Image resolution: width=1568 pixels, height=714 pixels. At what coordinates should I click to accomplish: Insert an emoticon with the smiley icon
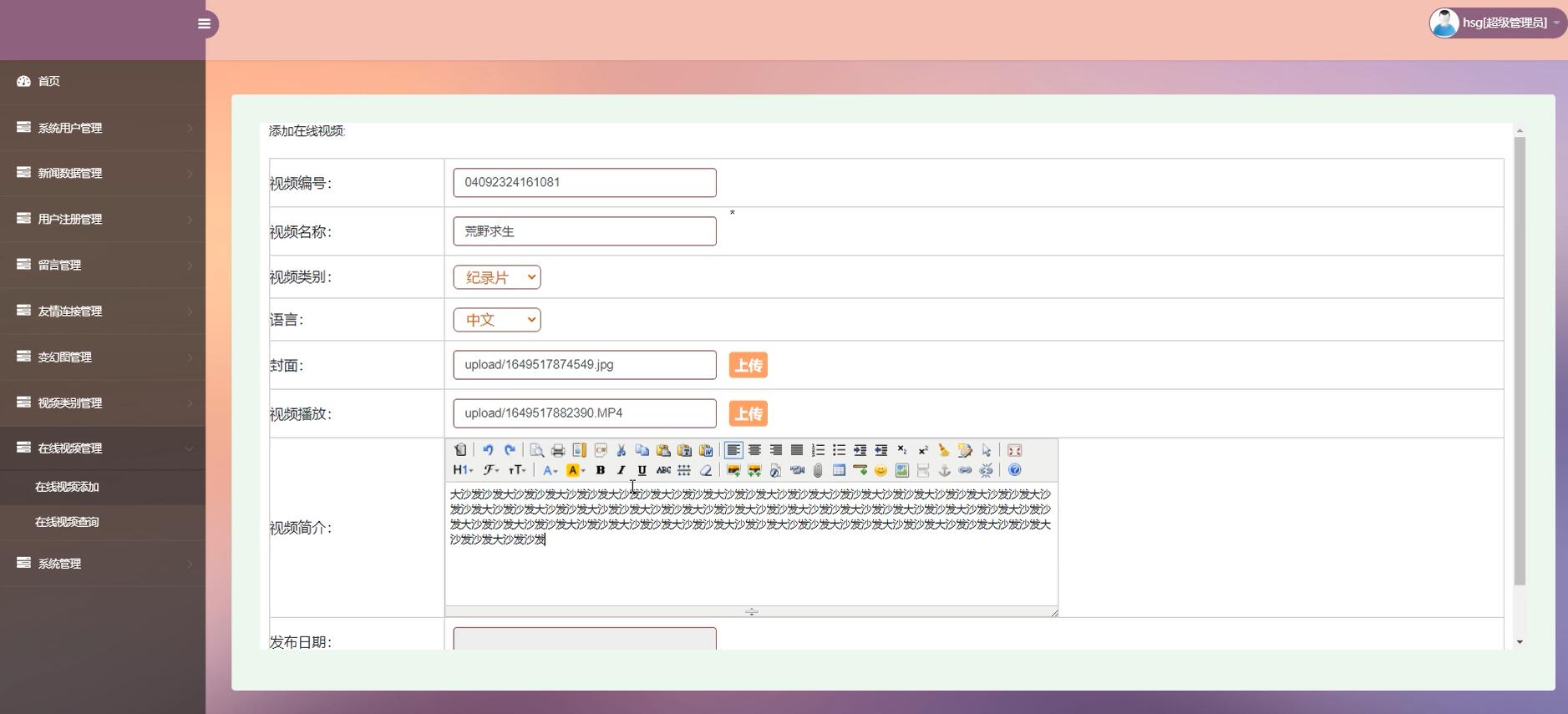(880, 470)
